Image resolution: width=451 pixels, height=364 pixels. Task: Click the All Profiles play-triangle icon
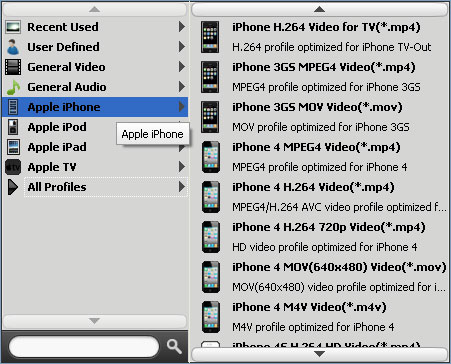(x=13, y=187)
